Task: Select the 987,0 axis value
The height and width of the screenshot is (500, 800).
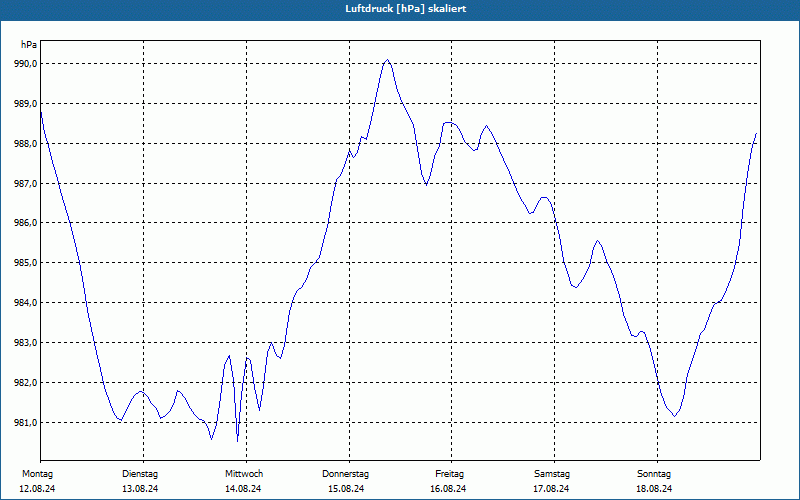Action: pyautogui.click(x=25, y=183)
